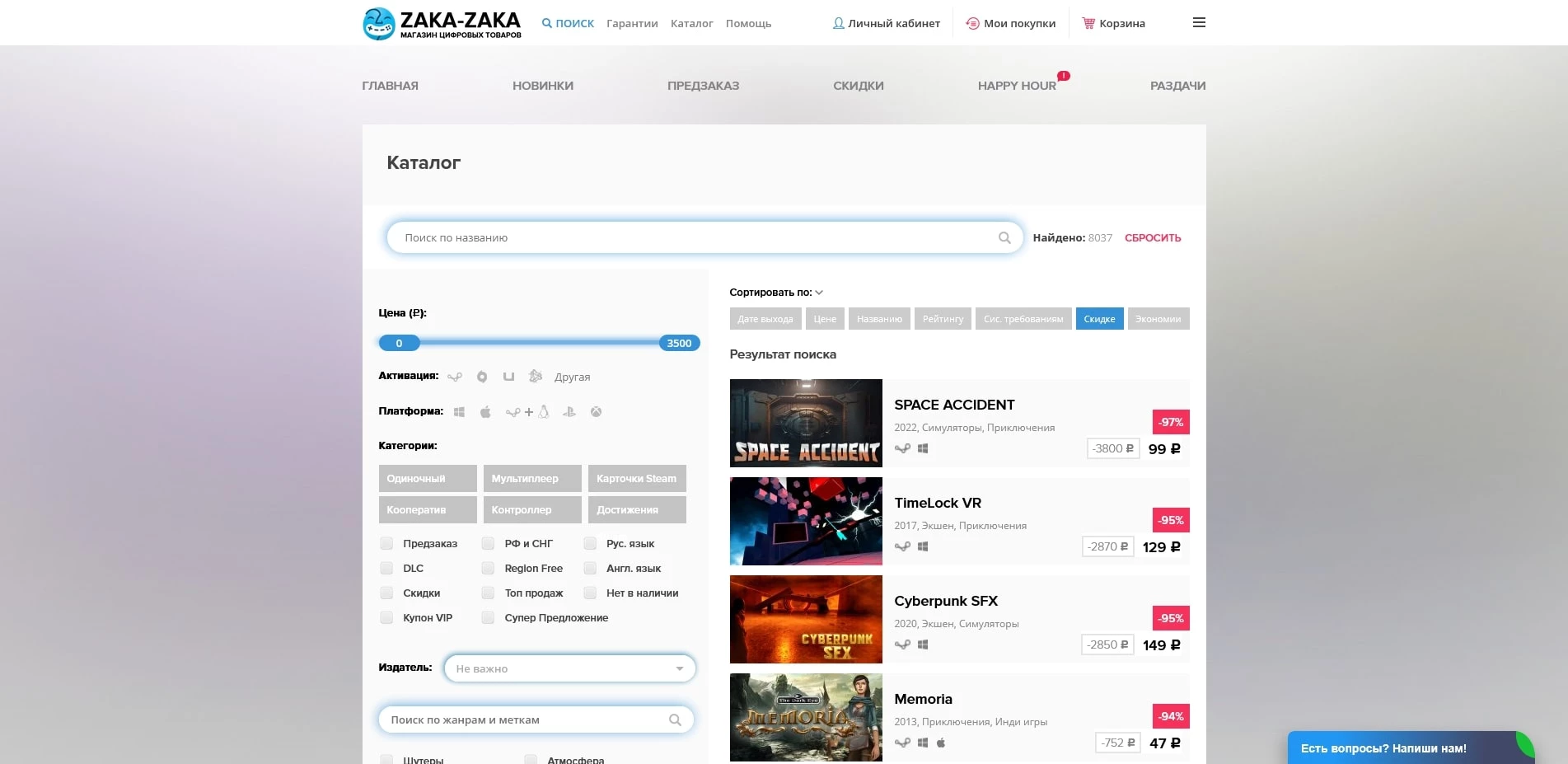The width and height of the screenshot is (1568, 764).
Task: Open the HAPPY HOUR section
Action: tap(1017, 86)
